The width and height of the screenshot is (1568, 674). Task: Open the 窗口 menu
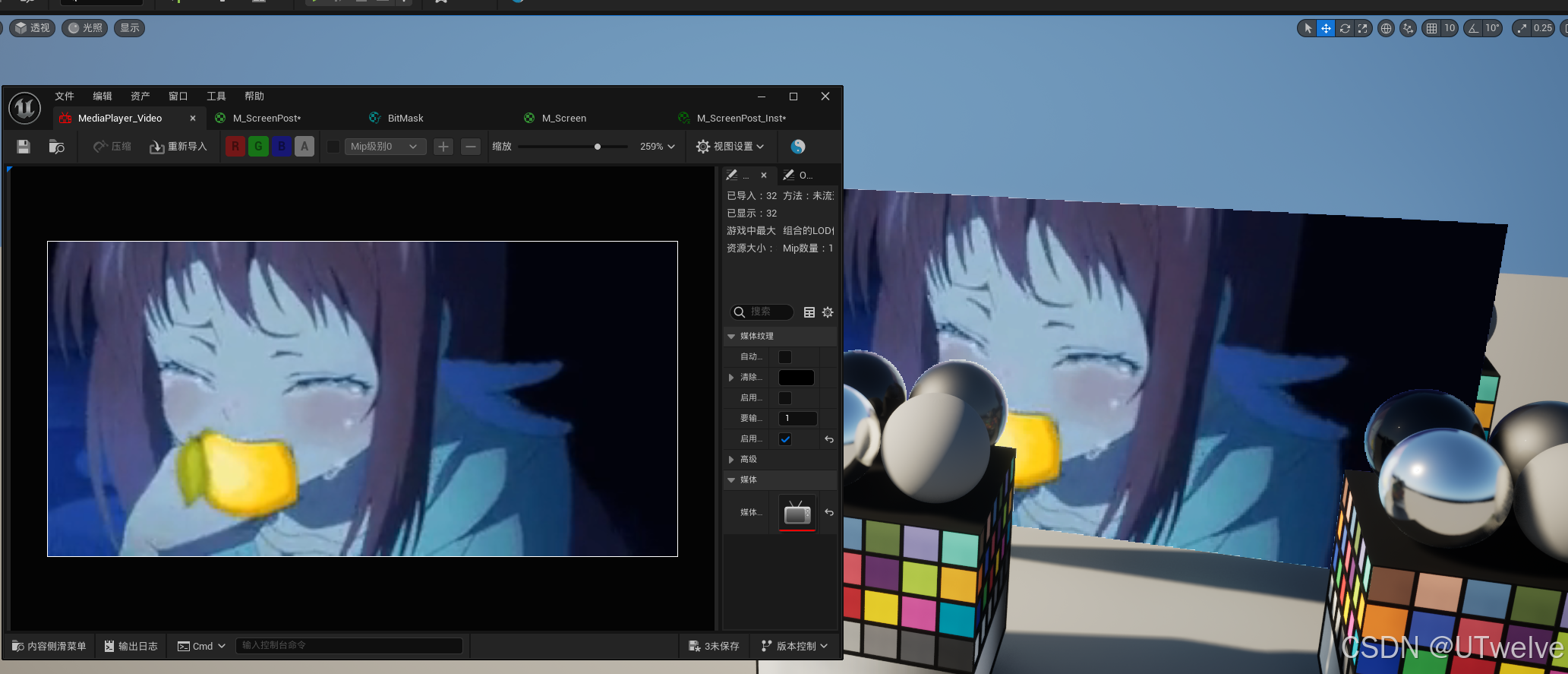click(178, 97)
